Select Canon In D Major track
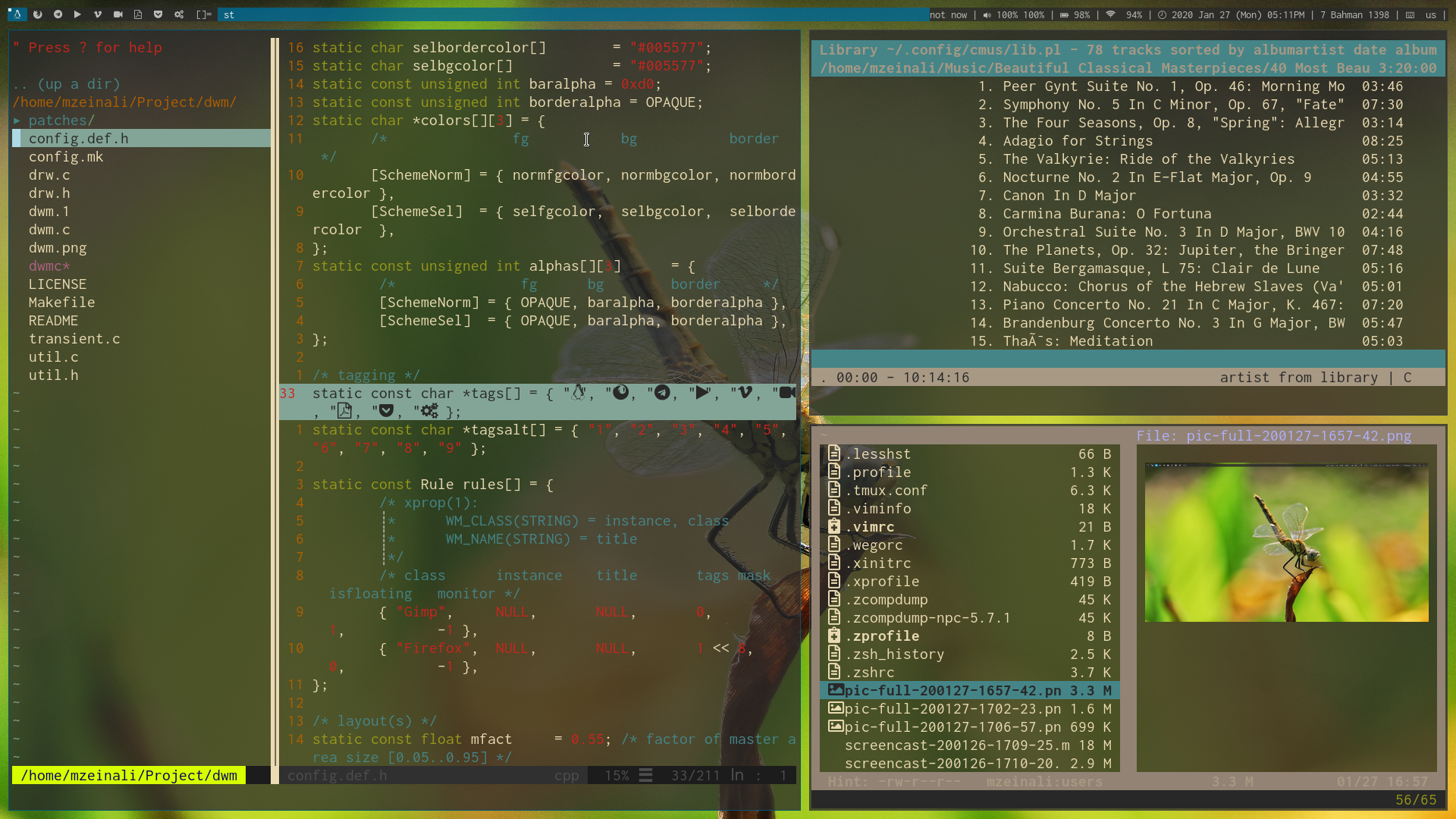 pyautogui.click(x=1068, y=196)
